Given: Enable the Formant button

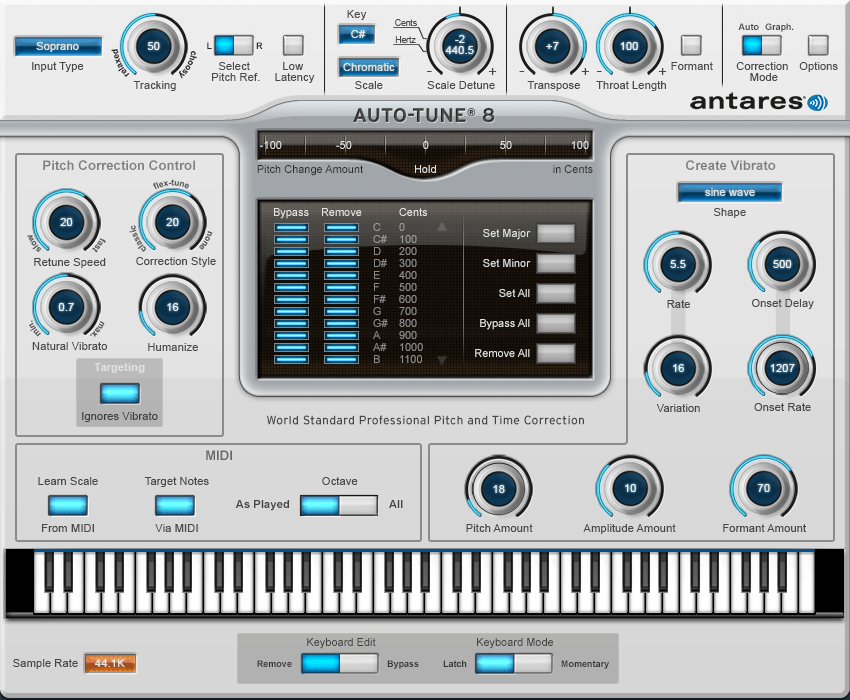Looking at the screenshot, I should pyautogui.click(x=691, y=46).
